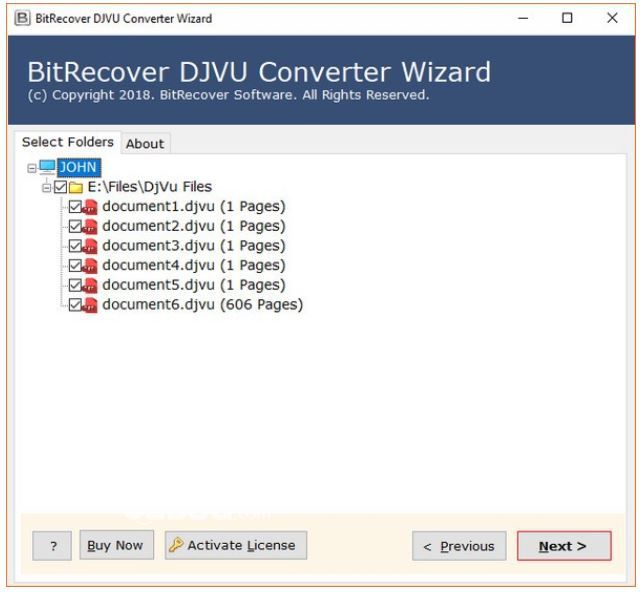Maximize the DJVU Converter Wizard window

[567, 18]
